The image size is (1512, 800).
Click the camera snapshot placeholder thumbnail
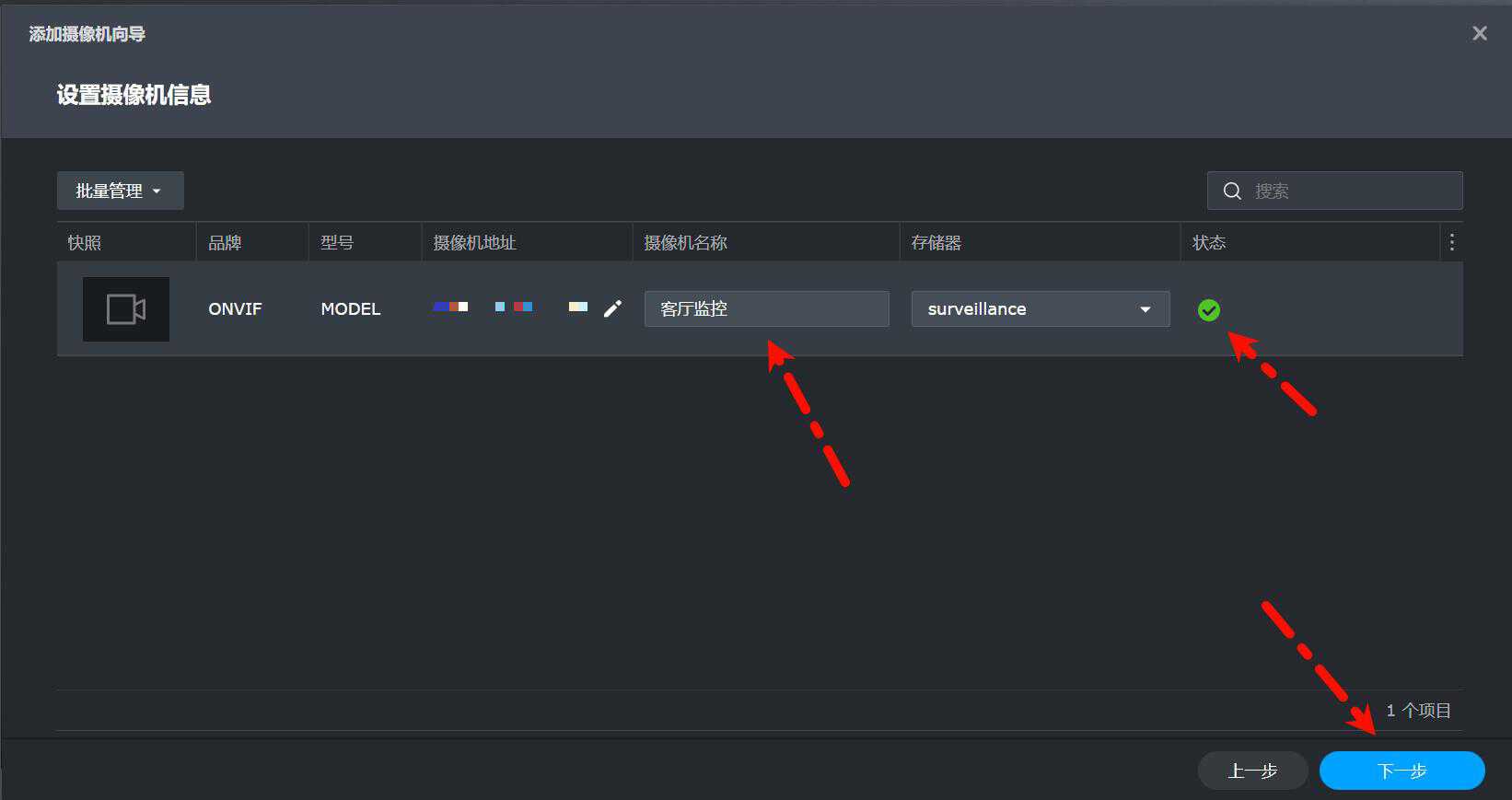tap(126, 309)
